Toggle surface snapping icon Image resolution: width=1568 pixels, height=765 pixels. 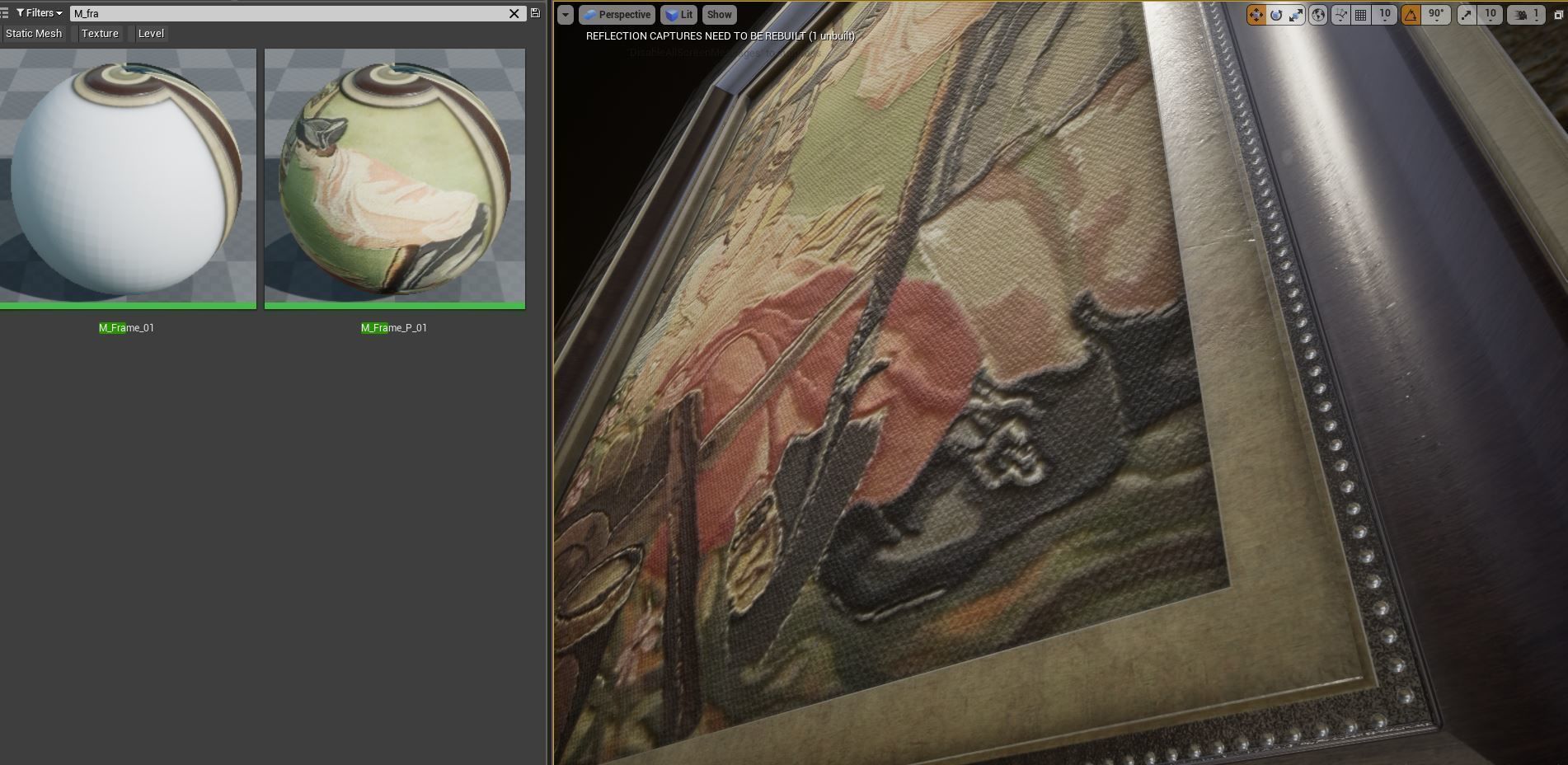(x=1340, y=15)
